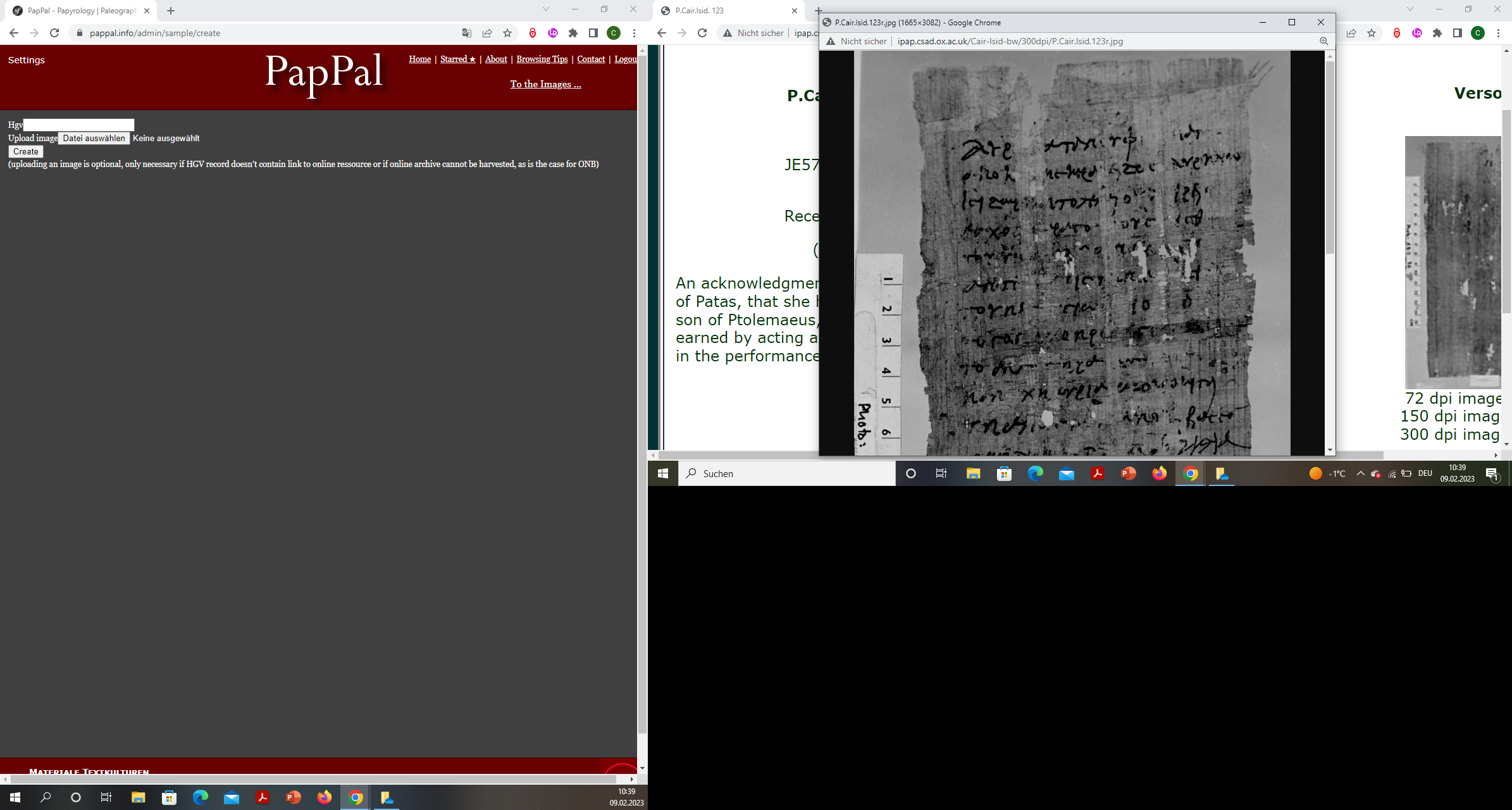
Task: Open Chrome three-dot menu in PapPal window
Action: 634,33
